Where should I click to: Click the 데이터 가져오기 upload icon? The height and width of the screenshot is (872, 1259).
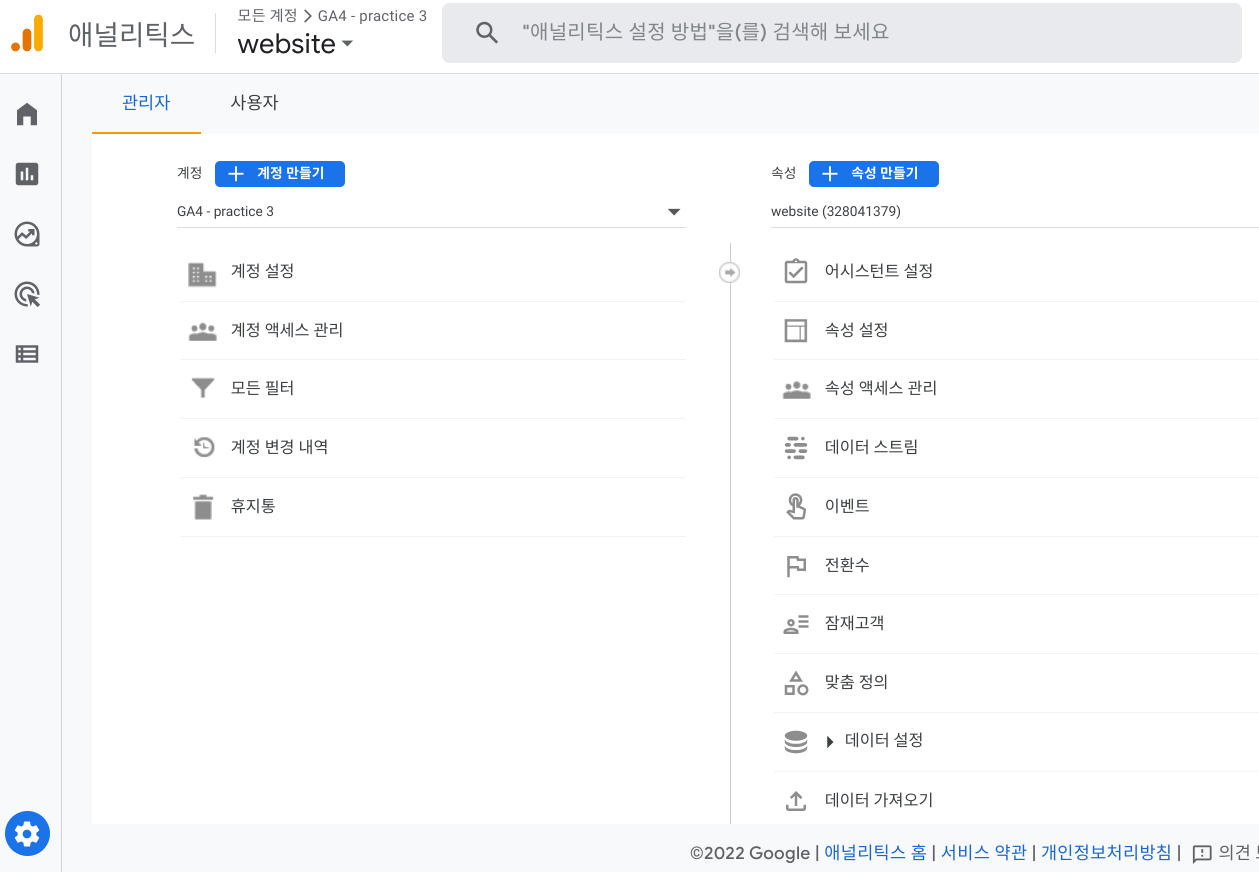coord(796,801)
